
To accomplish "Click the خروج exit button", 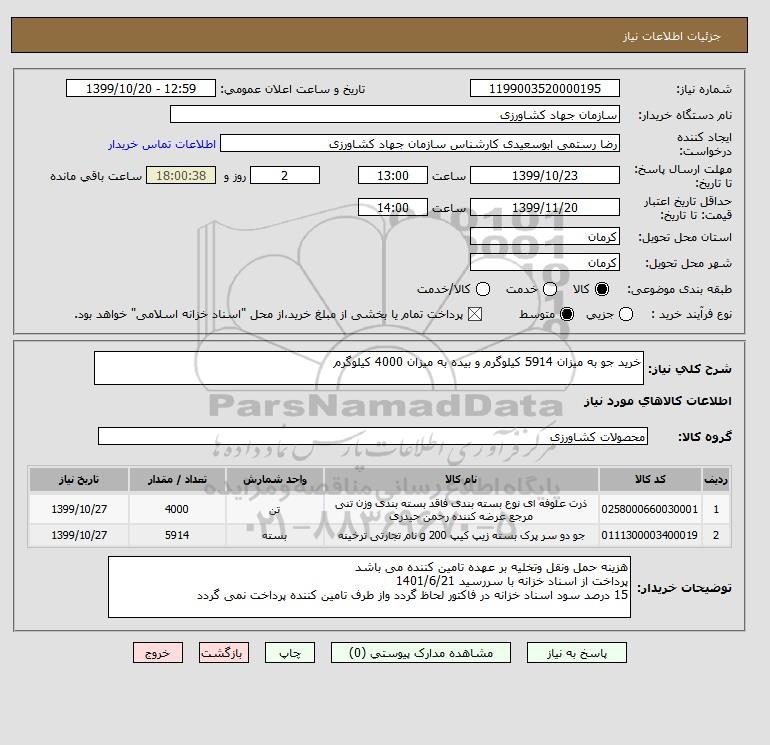I will coord(158,653).
